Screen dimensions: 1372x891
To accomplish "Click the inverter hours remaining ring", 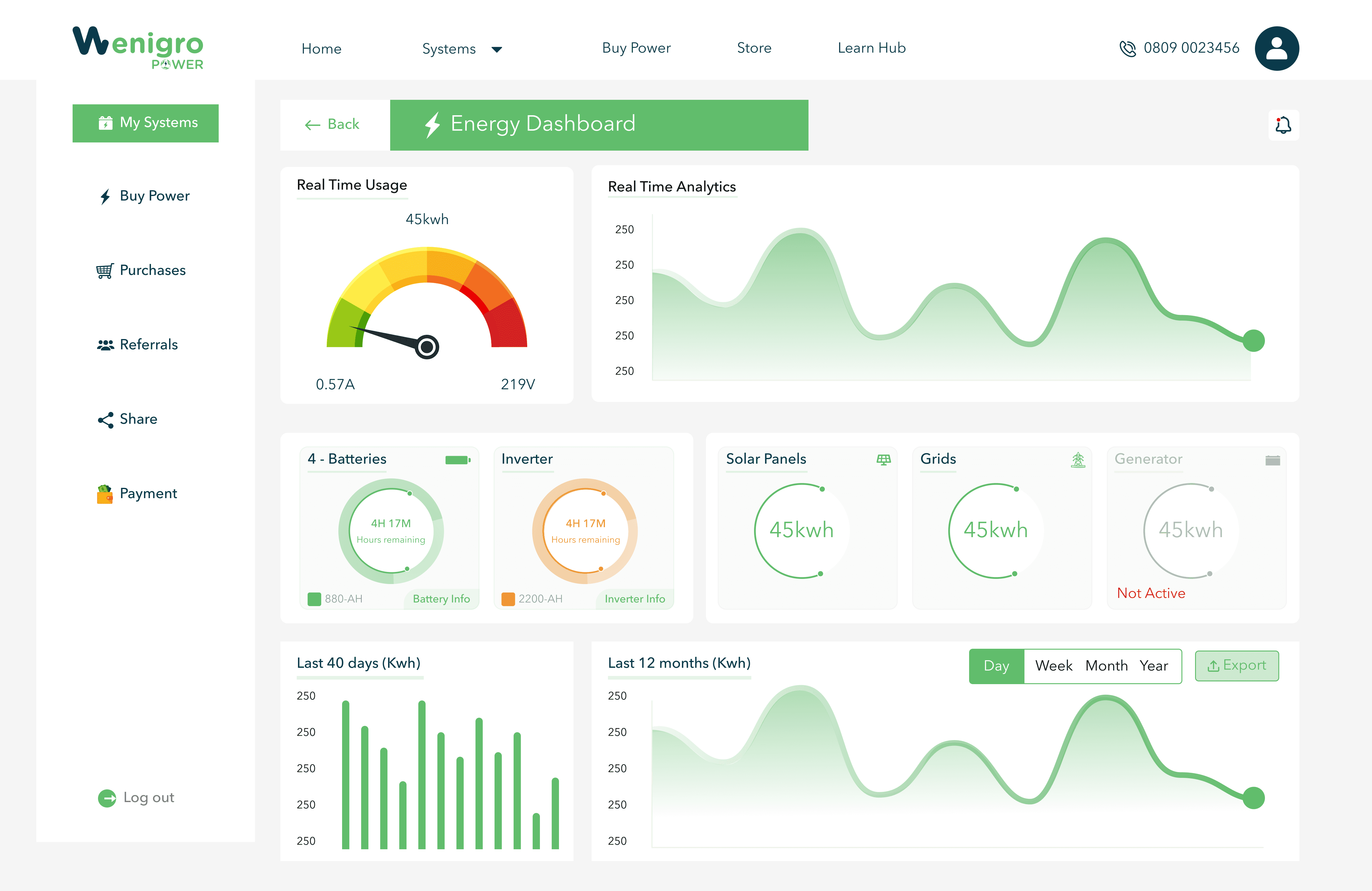I will pyautogui.click(x=585, y=531).
